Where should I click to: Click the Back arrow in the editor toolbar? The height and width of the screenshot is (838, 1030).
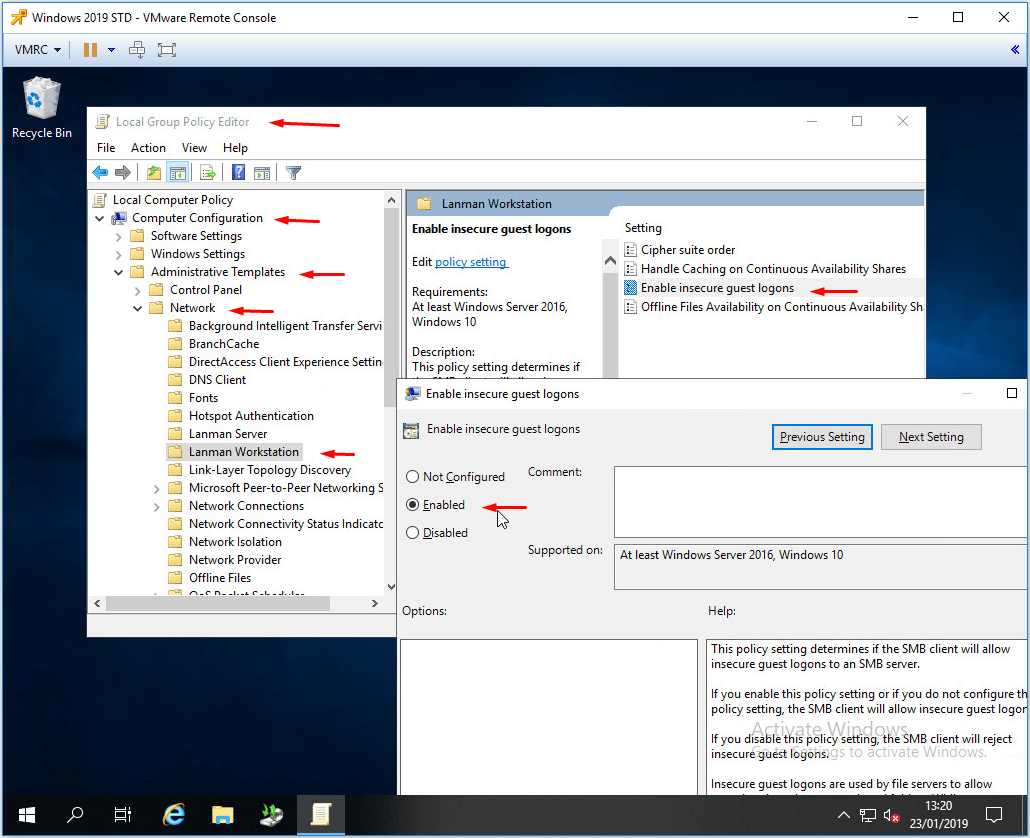(100, 173)
